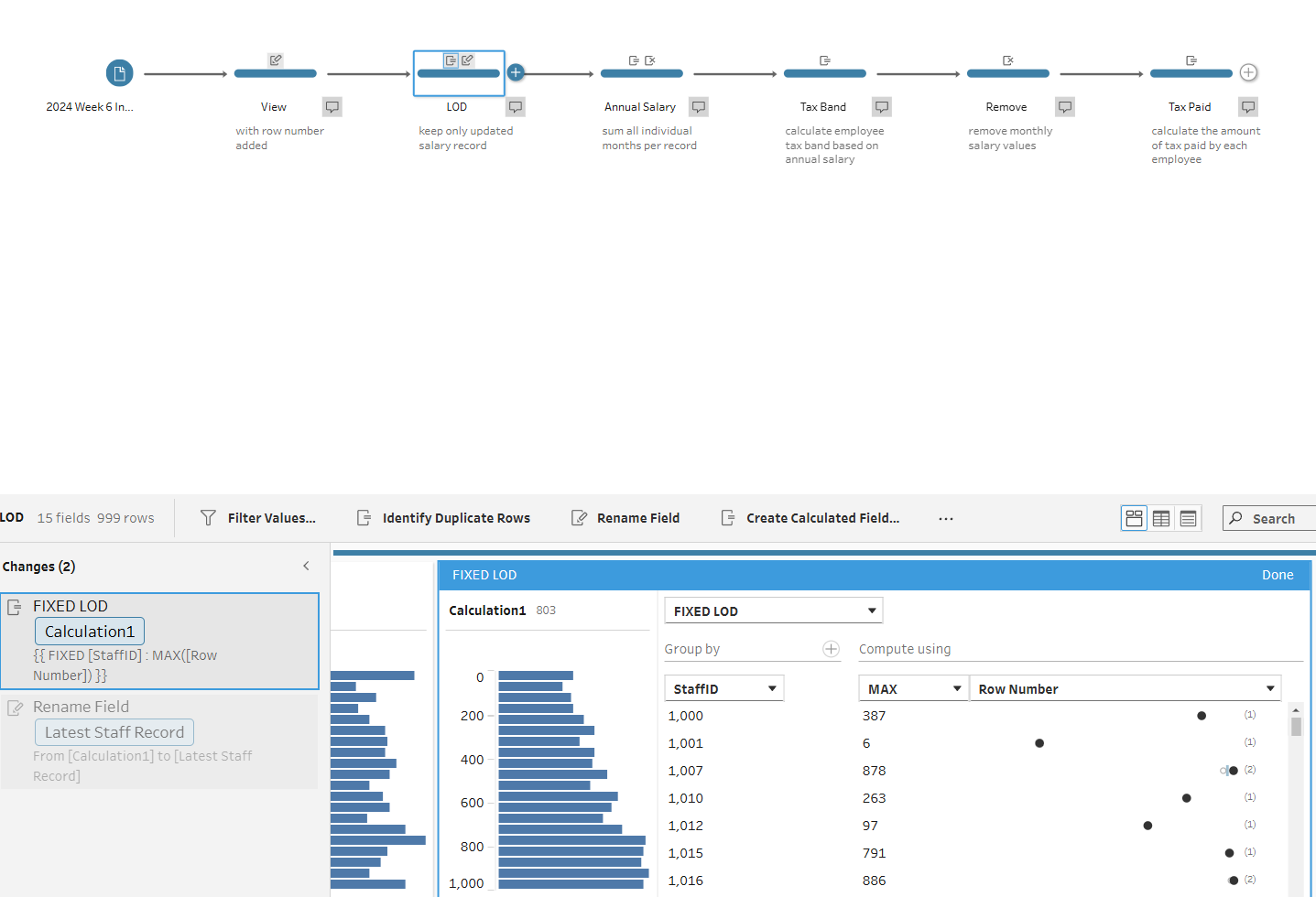This screenshot has height=897, width=1316.
Task: Select the Annual Salary step in the flow
Action: (x=641, y=73)
